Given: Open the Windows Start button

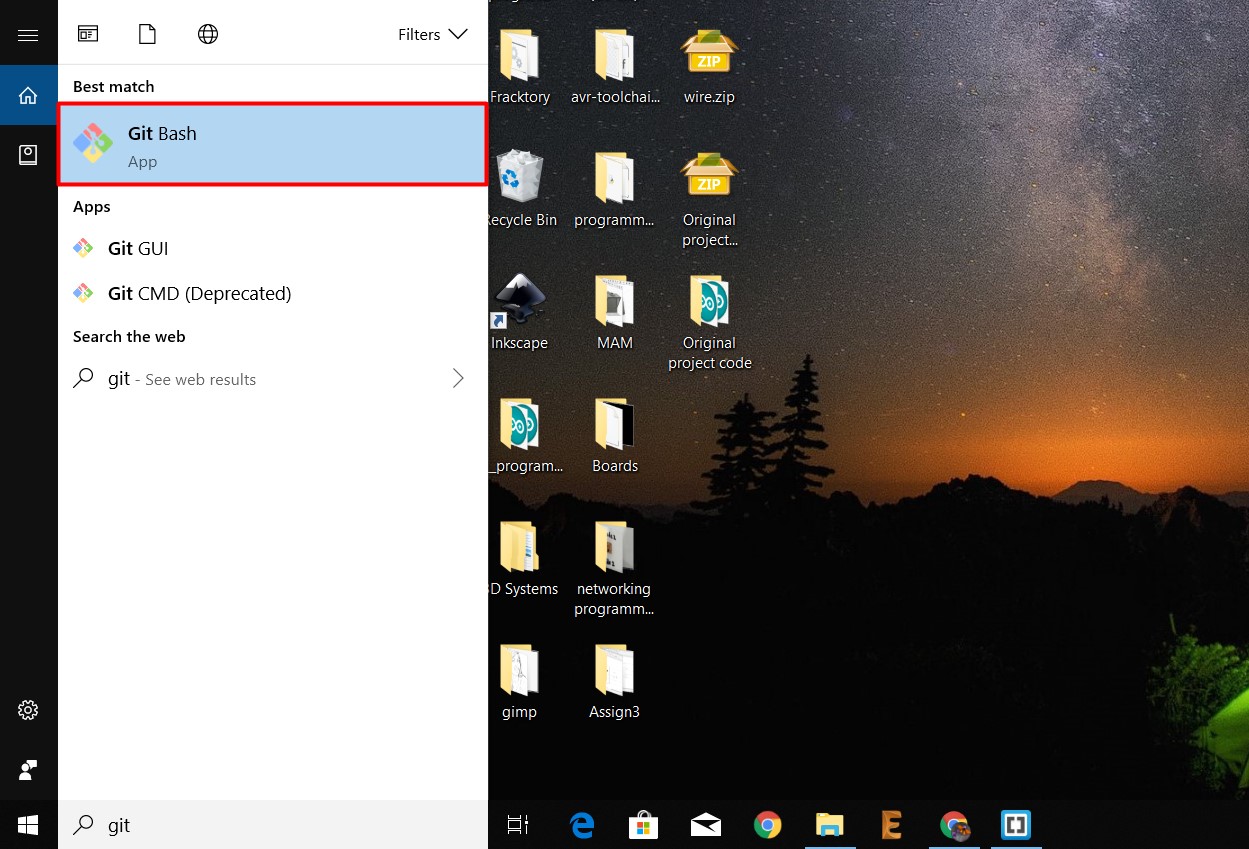Looking at the screenshot, I should (x=28, y=825).
